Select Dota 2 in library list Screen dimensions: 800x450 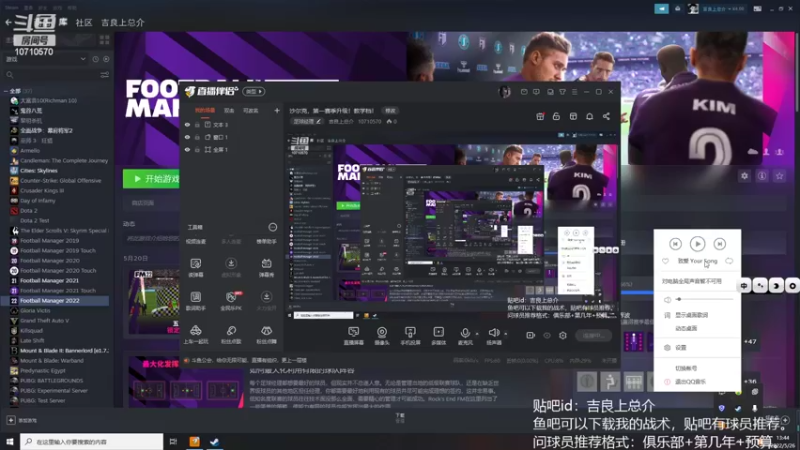point(29,211)
